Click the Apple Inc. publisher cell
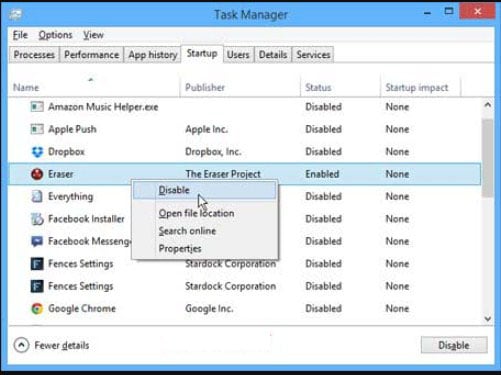 click(x=207, y=129)
